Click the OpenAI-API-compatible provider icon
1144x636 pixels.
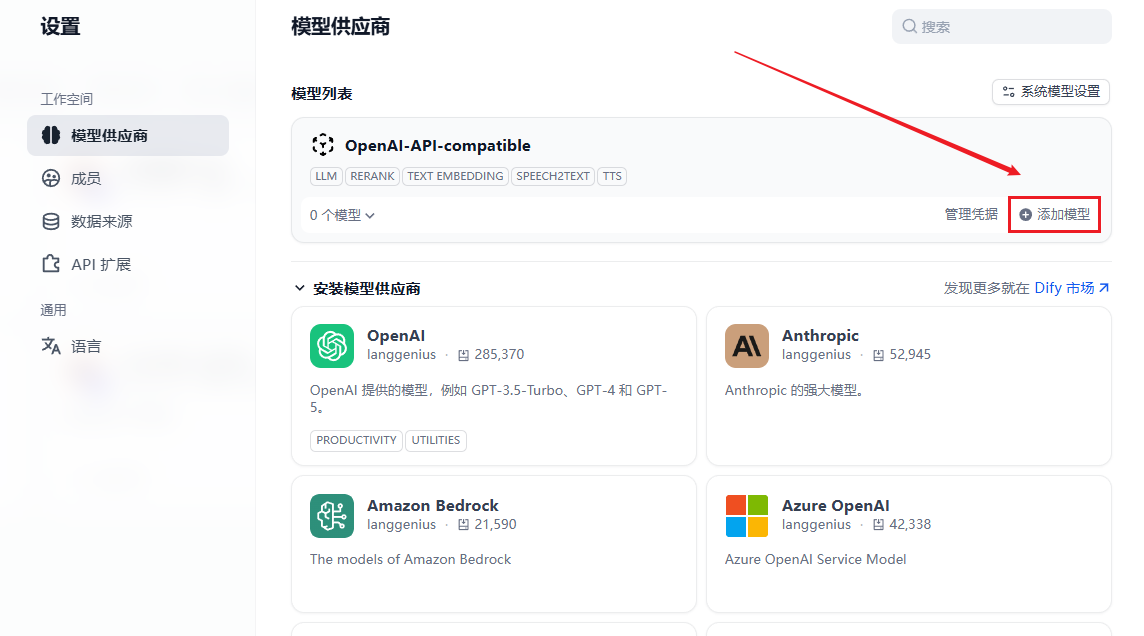[323, 145]
